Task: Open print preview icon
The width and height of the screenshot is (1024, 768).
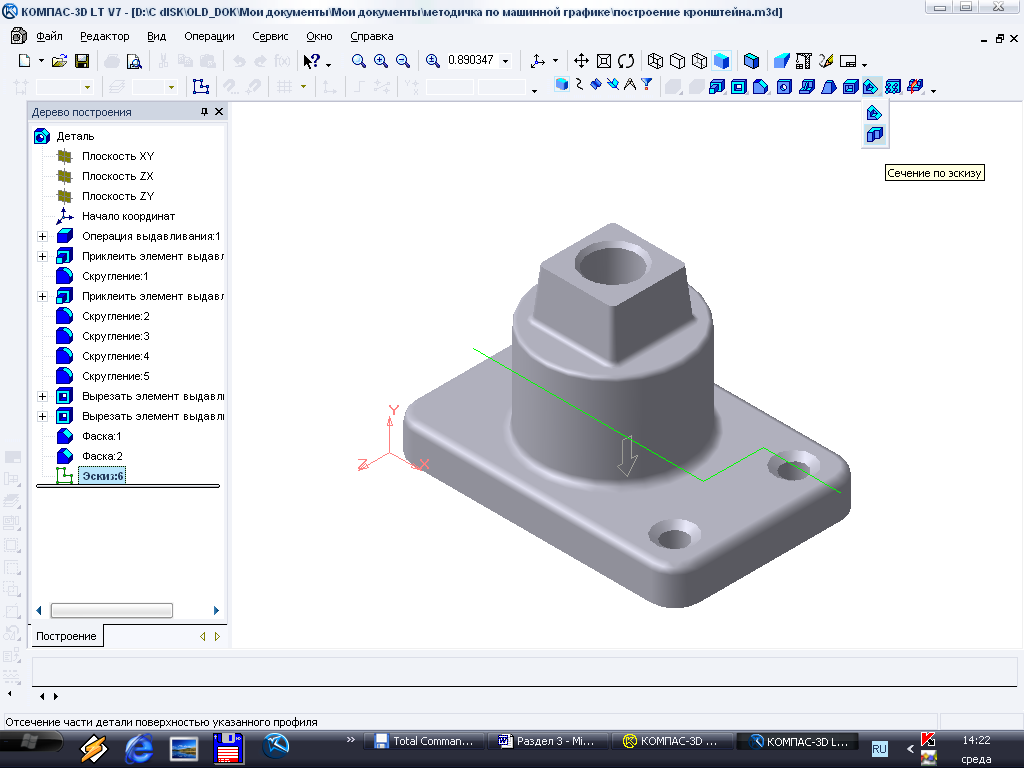Action: pyautogui.click(x=134, y=61)
